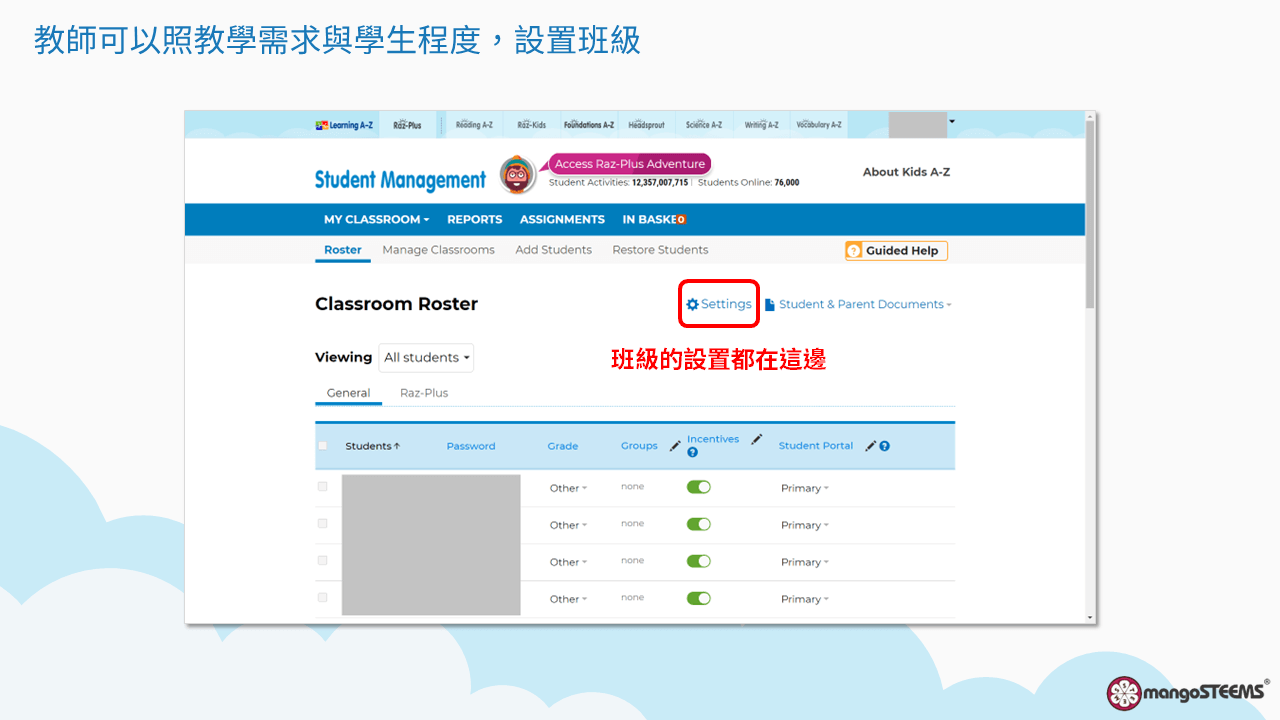Viewport: 1280px width, 720px height.
Task: Open second row Primary portal dropdown
Action: [805, 525]
